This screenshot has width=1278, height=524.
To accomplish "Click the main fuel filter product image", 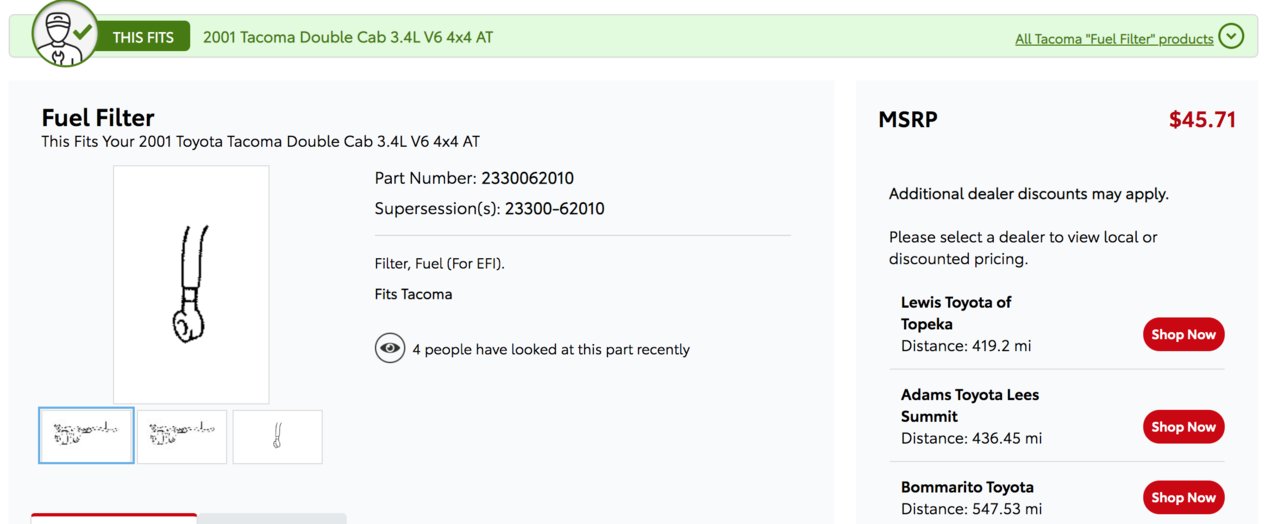I will tap(191, 285).
